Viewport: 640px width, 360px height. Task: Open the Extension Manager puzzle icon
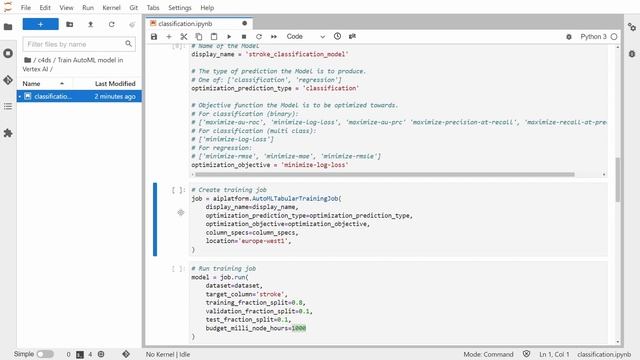[x=8, y=133]
